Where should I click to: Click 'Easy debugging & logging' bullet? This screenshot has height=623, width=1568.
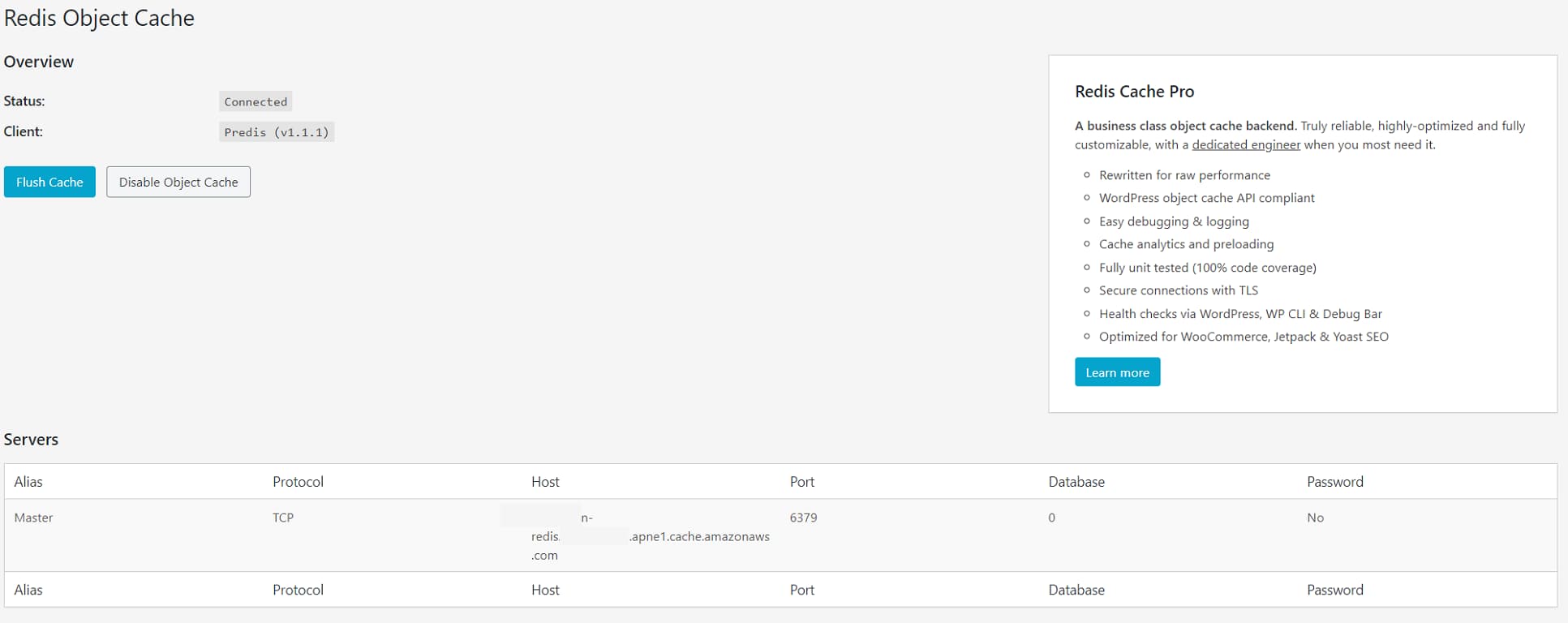1174,221
